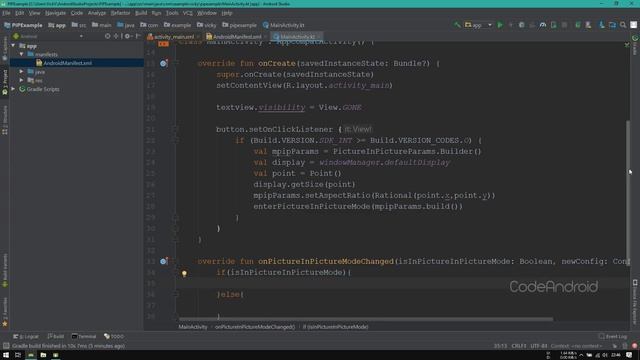640x360 pixels.
Task: Click the yellow intention lightbulb in the editor
Action: pyautogui.click(x=184, y=273)
